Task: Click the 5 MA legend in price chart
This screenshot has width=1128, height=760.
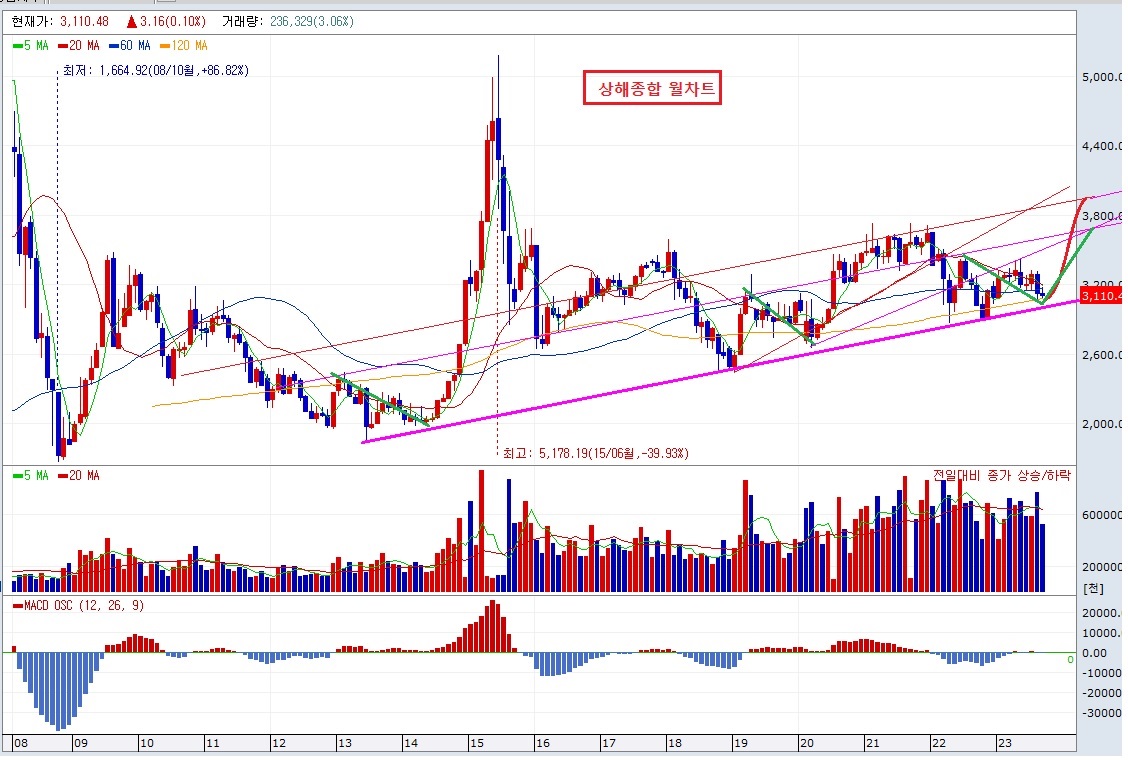Action: click(34, 46)
